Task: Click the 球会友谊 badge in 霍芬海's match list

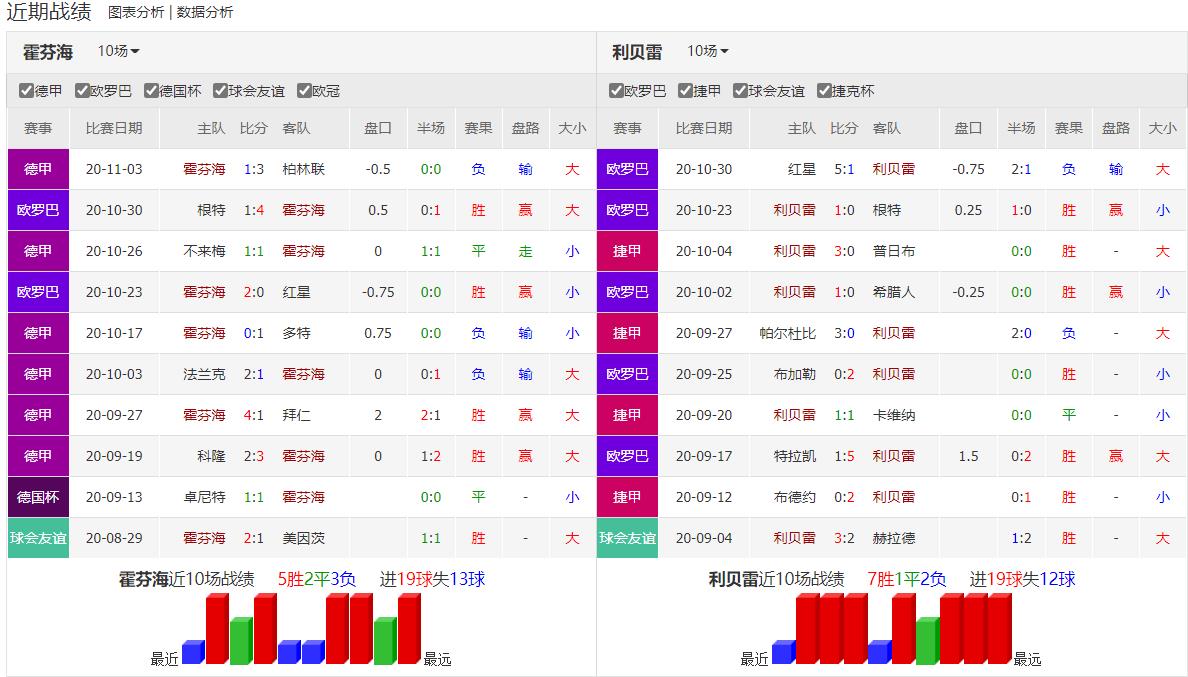Action: pos(38,538)
